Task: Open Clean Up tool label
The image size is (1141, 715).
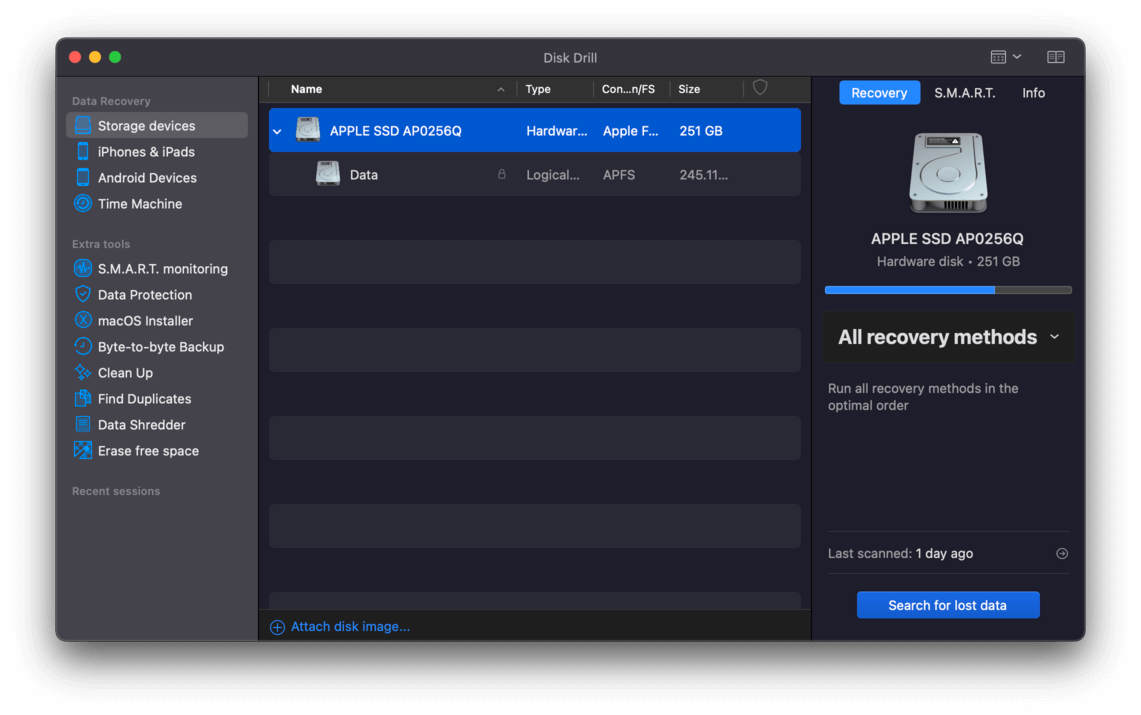Action: pyautogui.click(x=125, y=372)
